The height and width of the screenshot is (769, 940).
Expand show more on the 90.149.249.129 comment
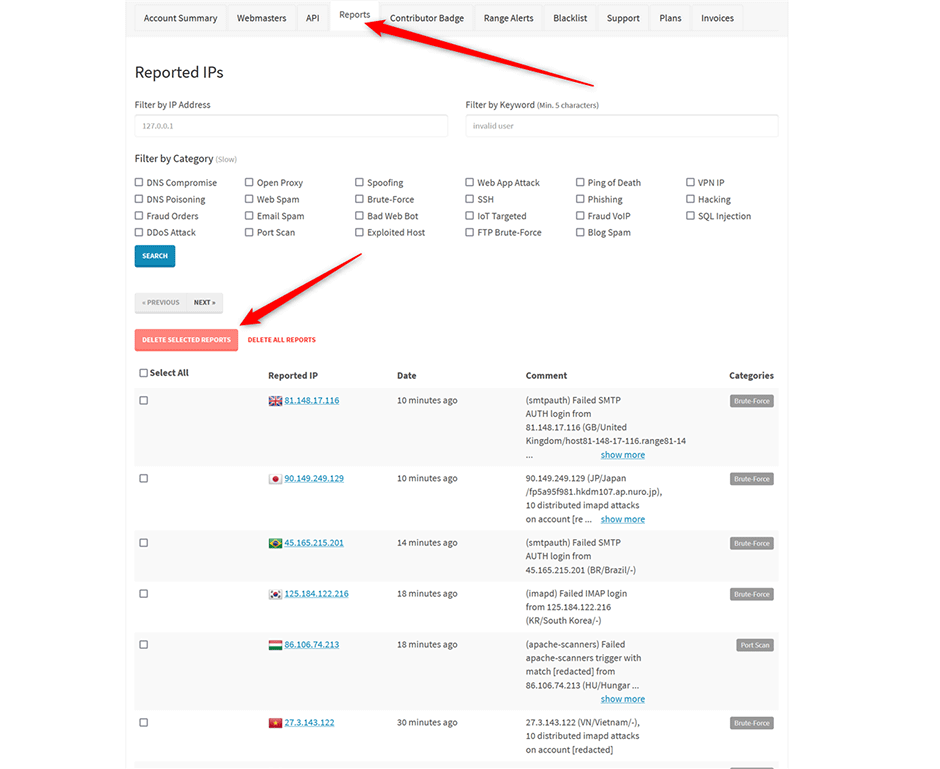(622, 519)
